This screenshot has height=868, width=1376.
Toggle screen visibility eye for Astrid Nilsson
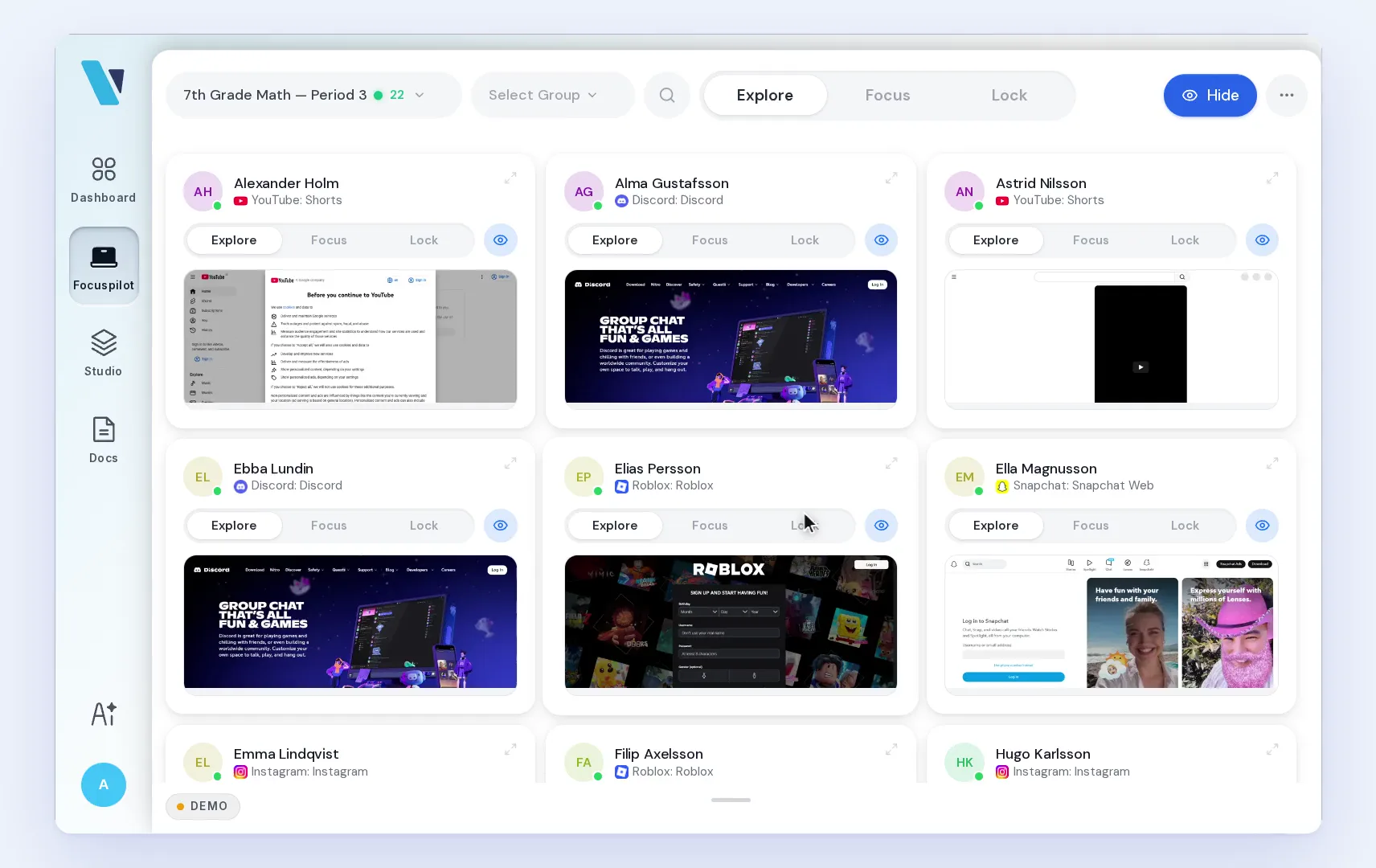(x=1263, y=240)
